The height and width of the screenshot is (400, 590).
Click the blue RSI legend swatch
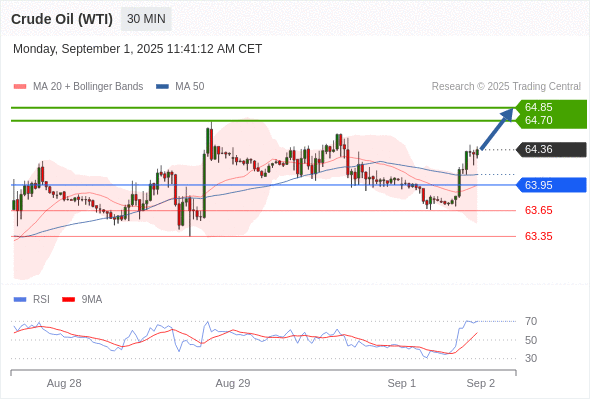20,300
